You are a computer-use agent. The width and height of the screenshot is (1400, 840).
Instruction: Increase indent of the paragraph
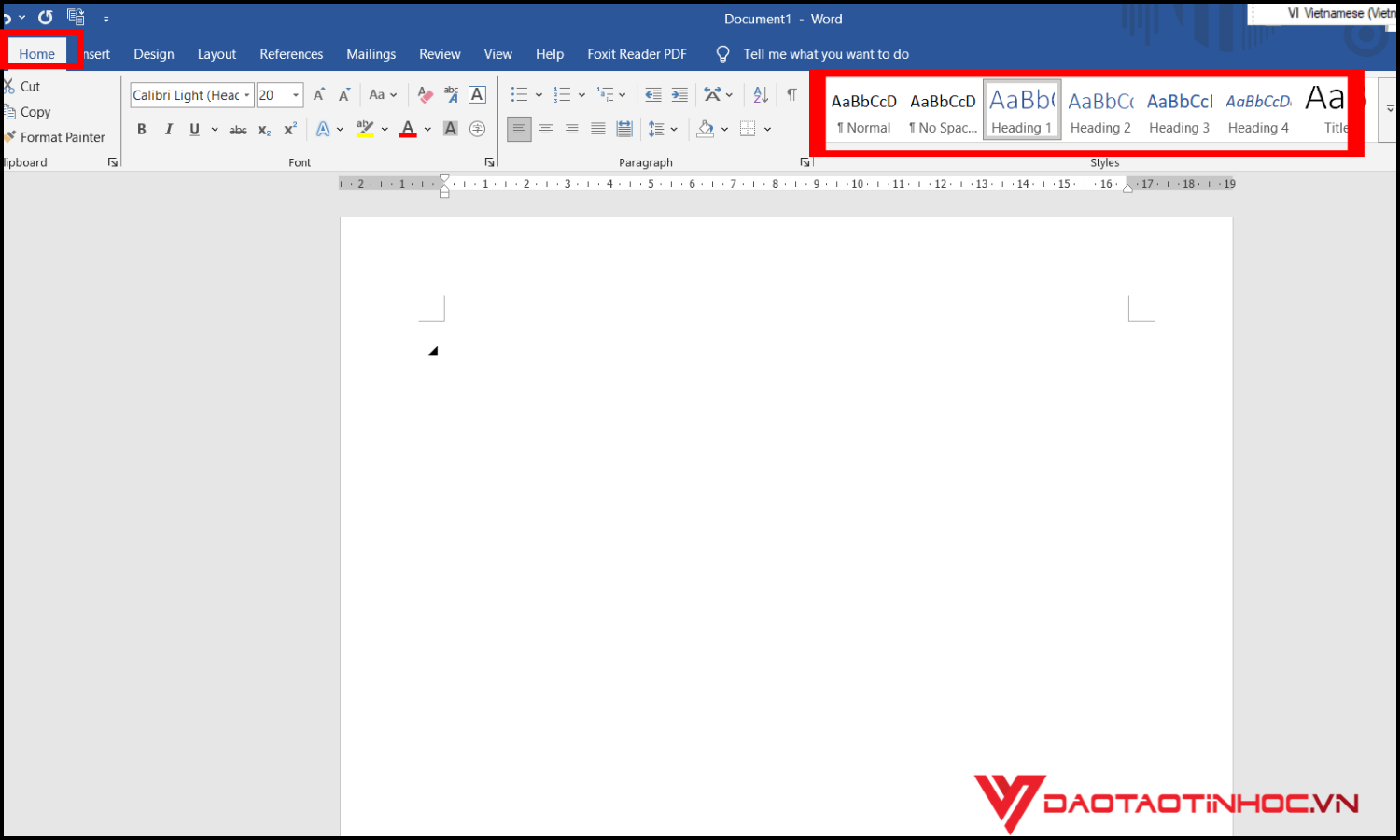click(679, 95)
